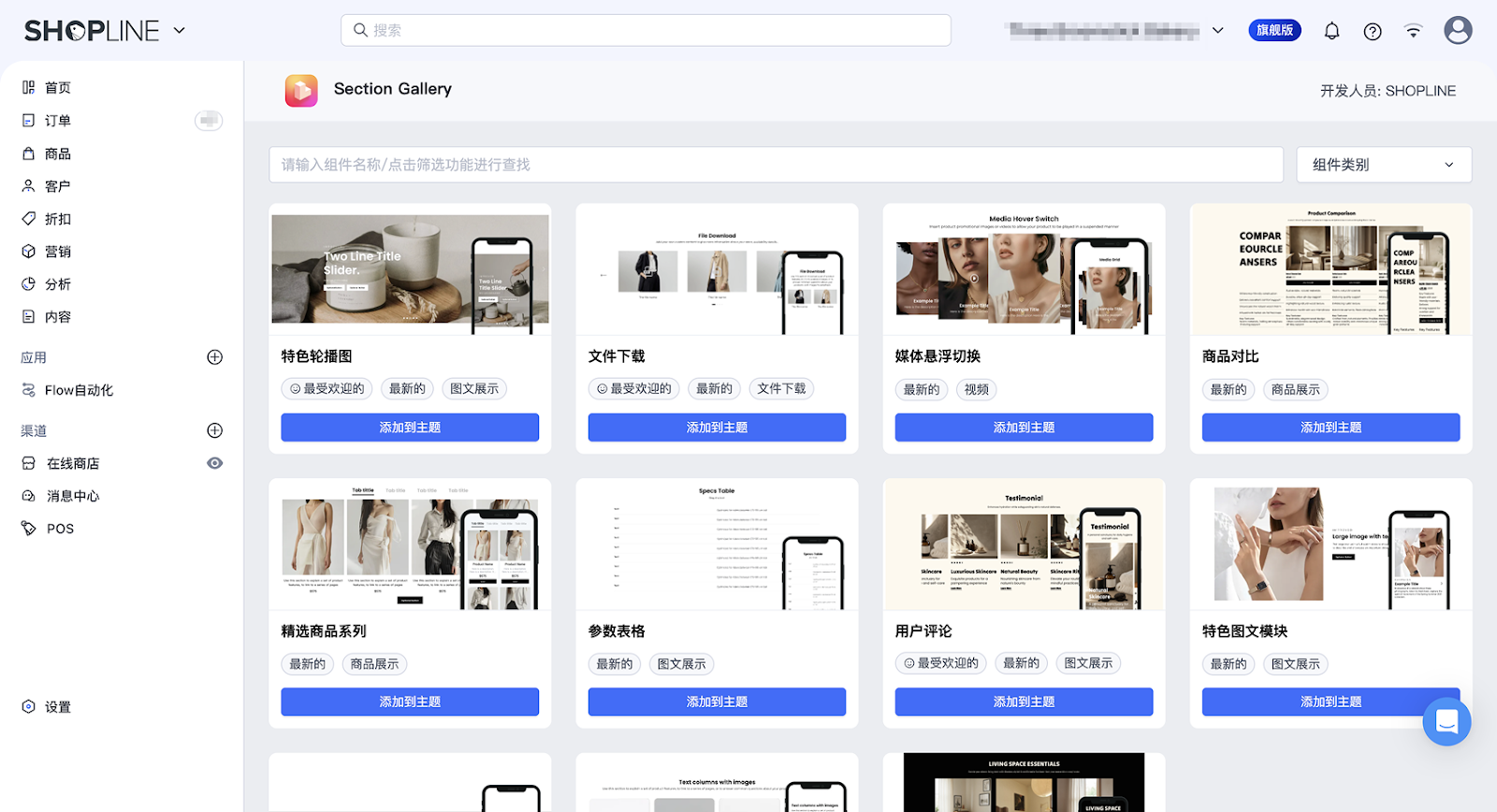Click the Flow自动化 icon in sidebar
Image resolution: width=1497 pixels, height=812 pixels.
(x=29, y=390)
